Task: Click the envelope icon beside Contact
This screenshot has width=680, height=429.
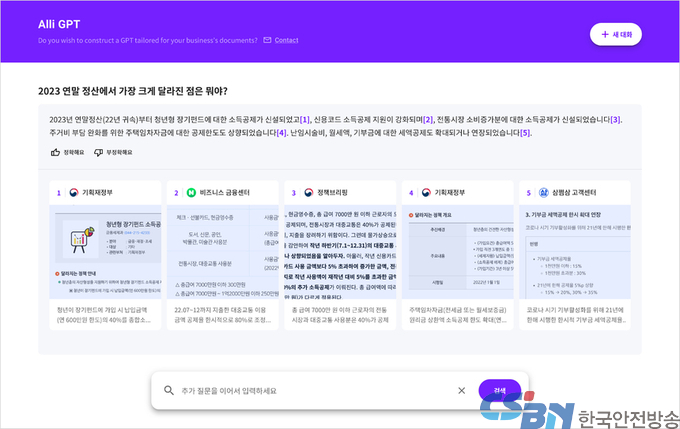Action: coord(267,40)
